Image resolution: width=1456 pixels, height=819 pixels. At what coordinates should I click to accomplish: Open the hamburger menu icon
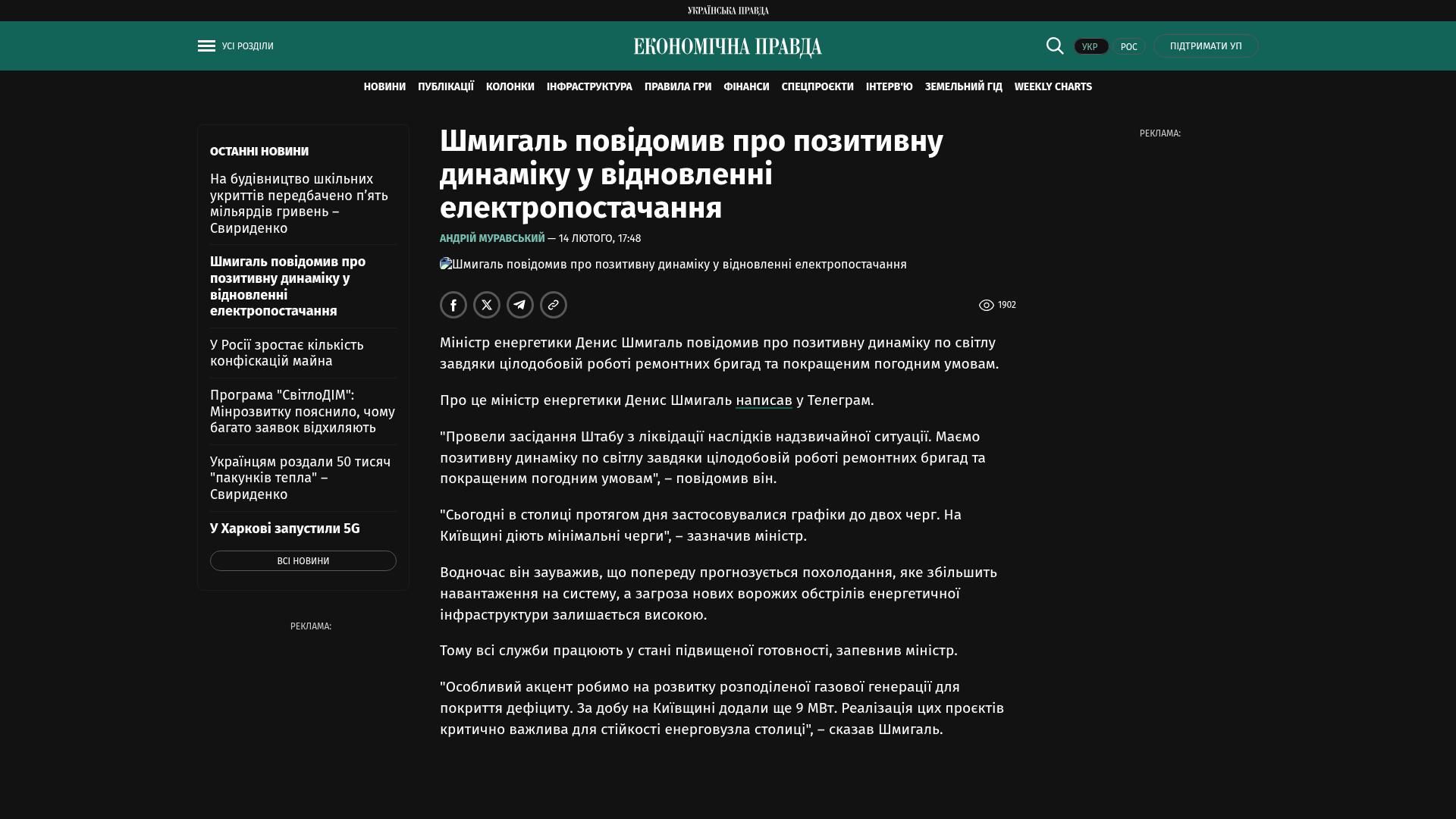pyautogui.click(x=206, y=46)
